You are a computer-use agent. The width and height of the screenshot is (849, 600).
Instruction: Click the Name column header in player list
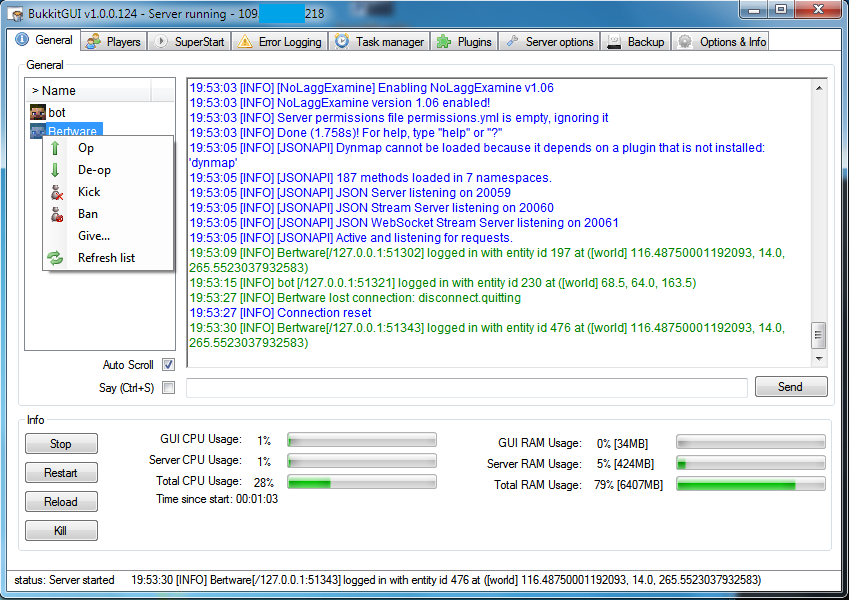click(x=89, y=90)
